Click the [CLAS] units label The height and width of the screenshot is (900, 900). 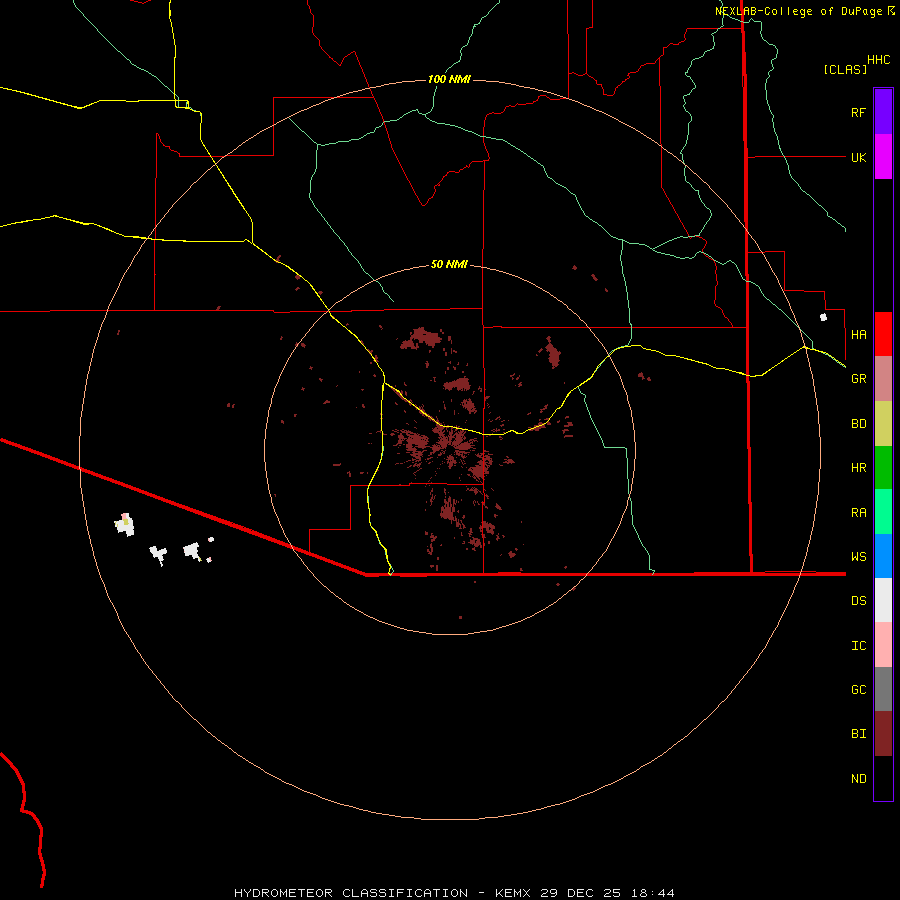point(844,69)
